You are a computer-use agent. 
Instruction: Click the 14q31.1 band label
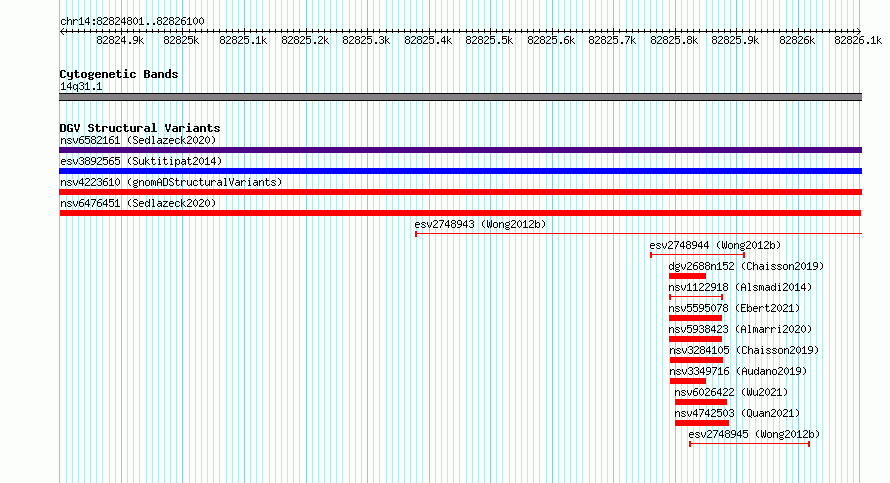[81, 86]
